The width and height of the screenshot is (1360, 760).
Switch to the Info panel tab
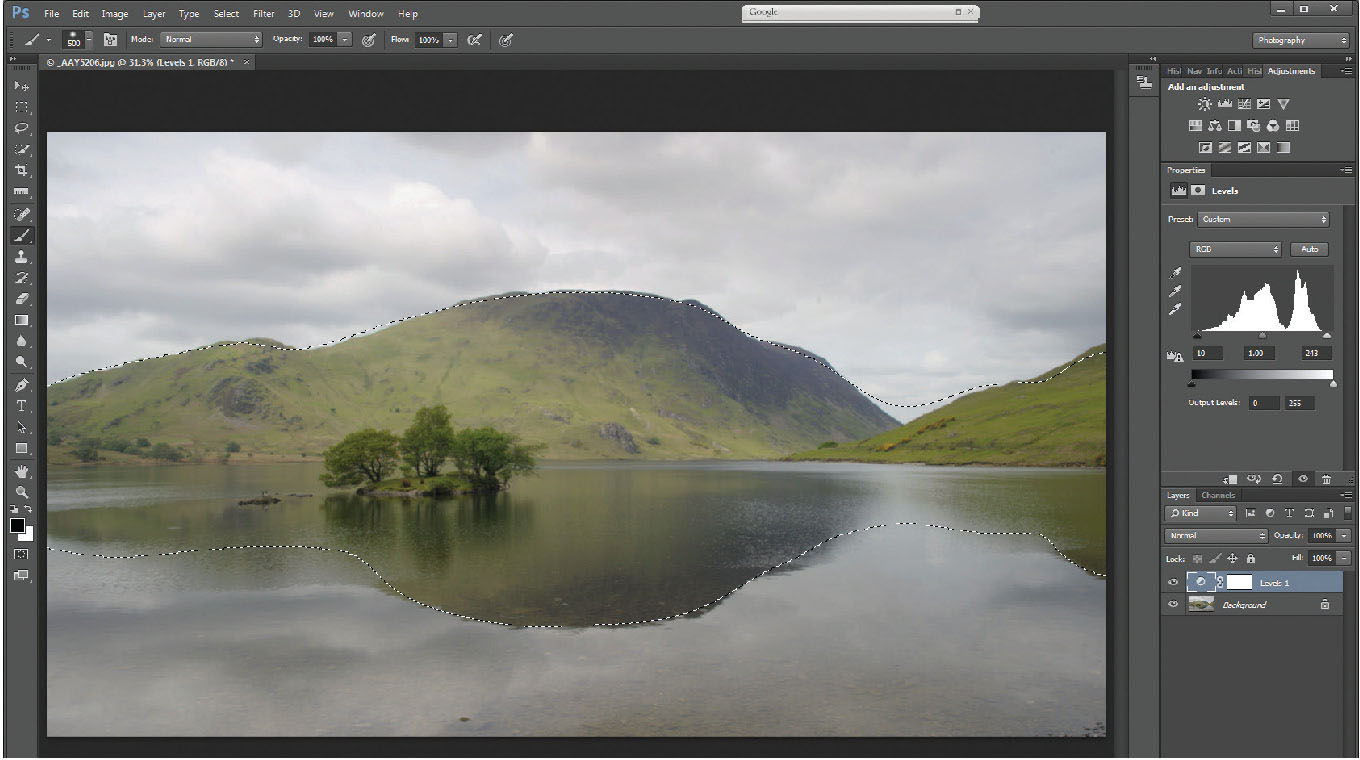[x=1214, y=71]
